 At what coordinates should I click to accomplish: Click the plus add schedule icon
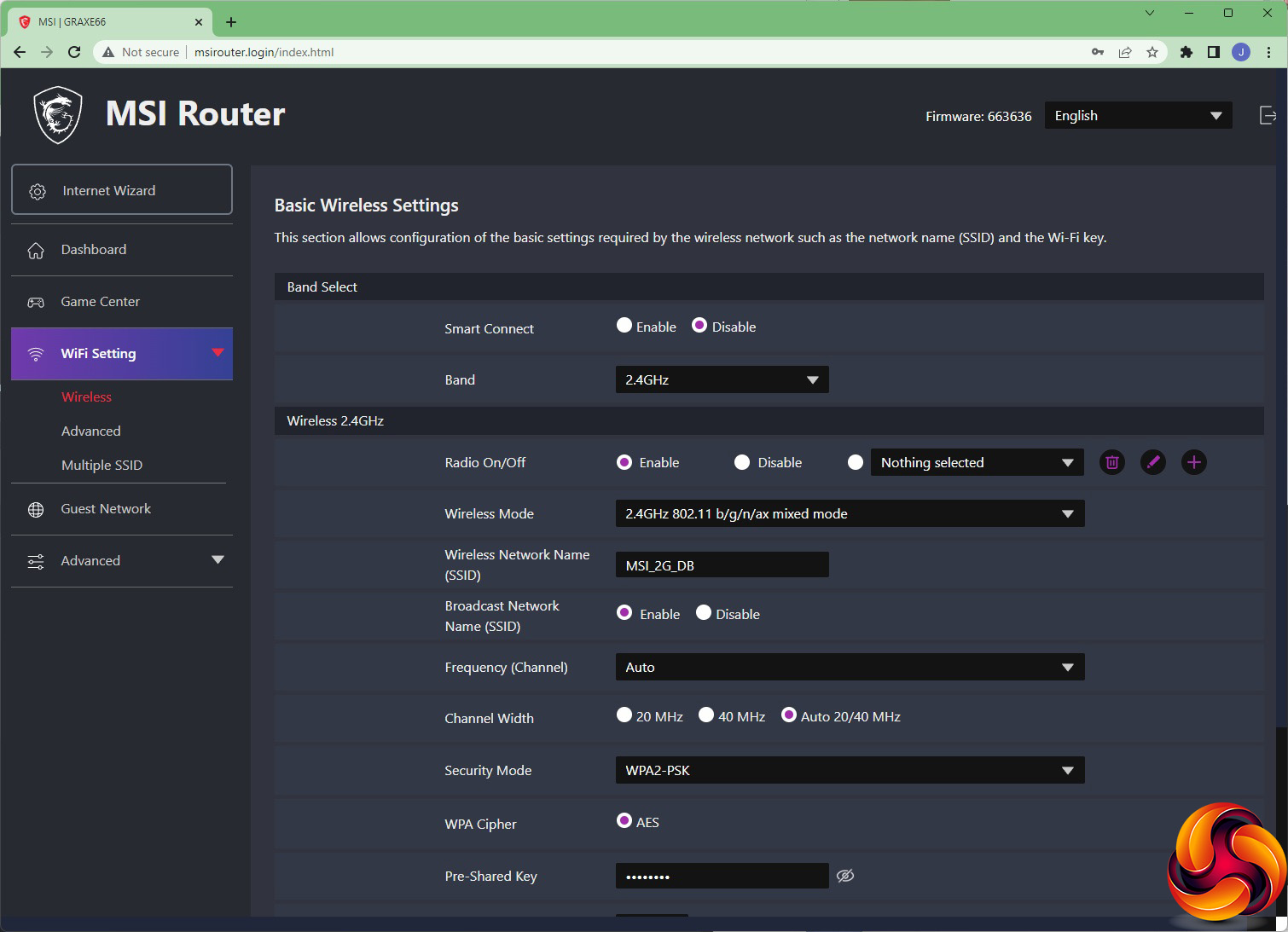(x=1193, y=462)
